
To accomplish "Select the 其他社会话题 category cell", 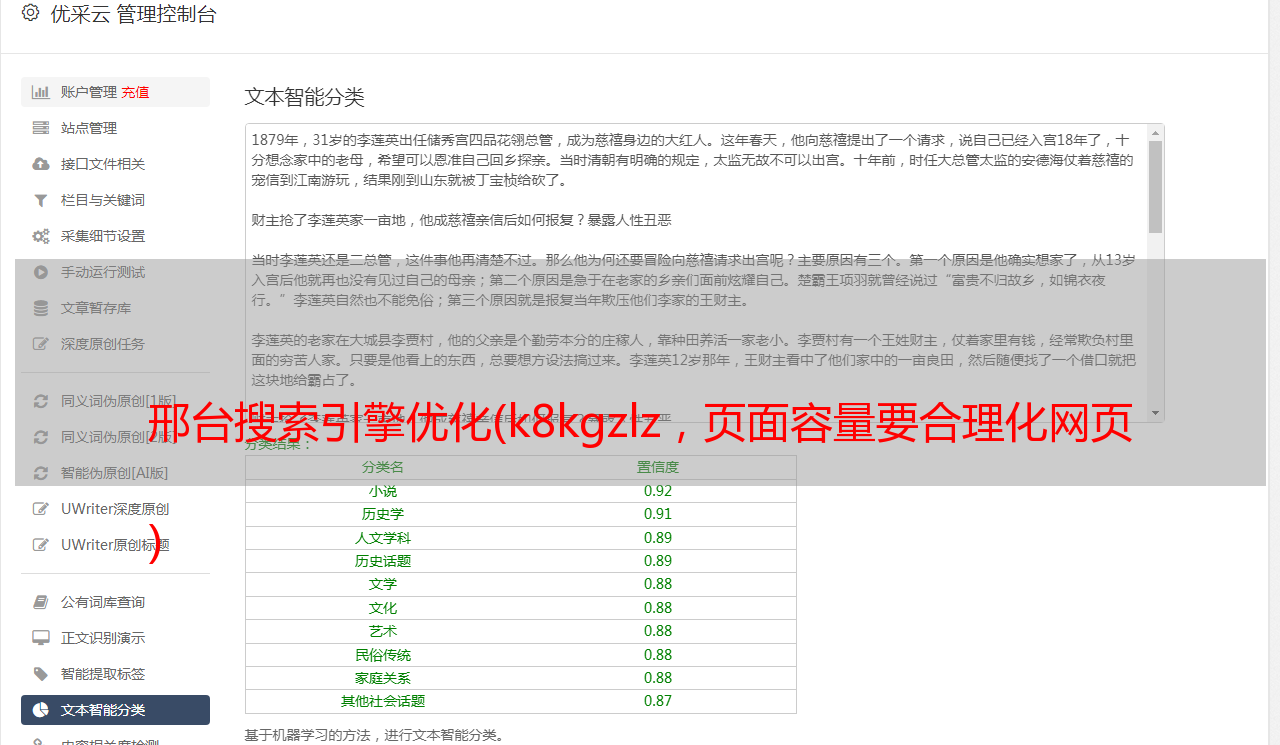I will tap(383, 701).
